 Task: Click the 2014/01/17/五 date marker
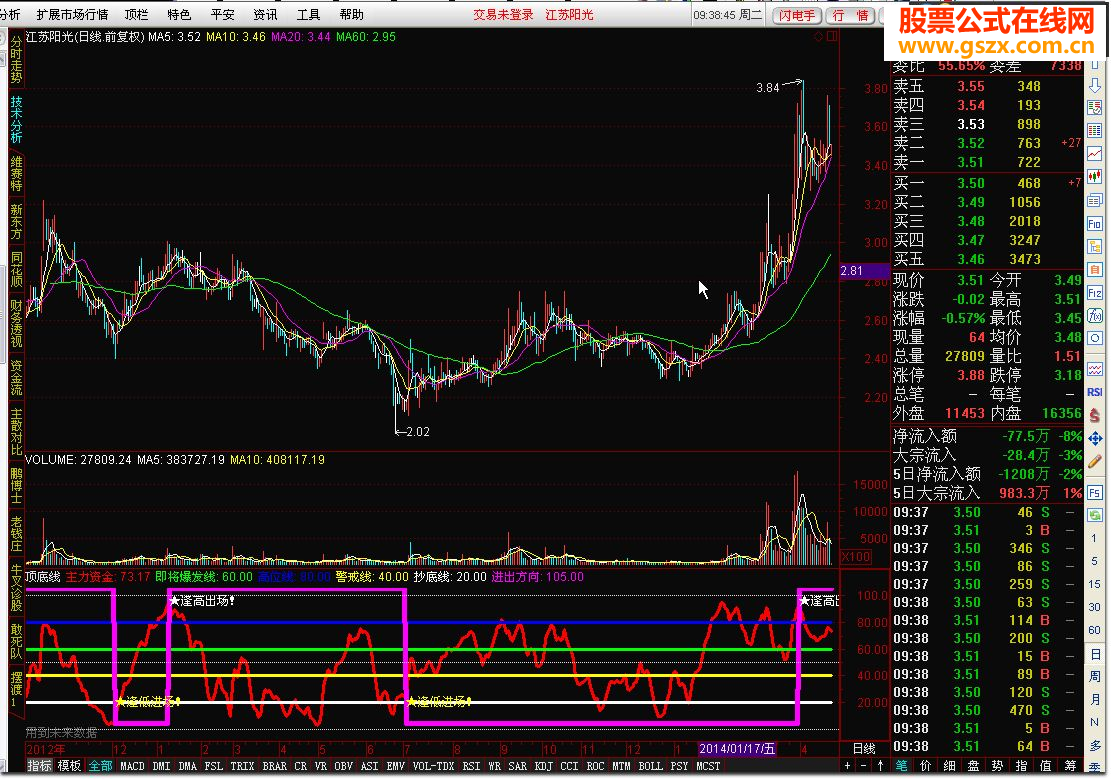click(737, 749)
